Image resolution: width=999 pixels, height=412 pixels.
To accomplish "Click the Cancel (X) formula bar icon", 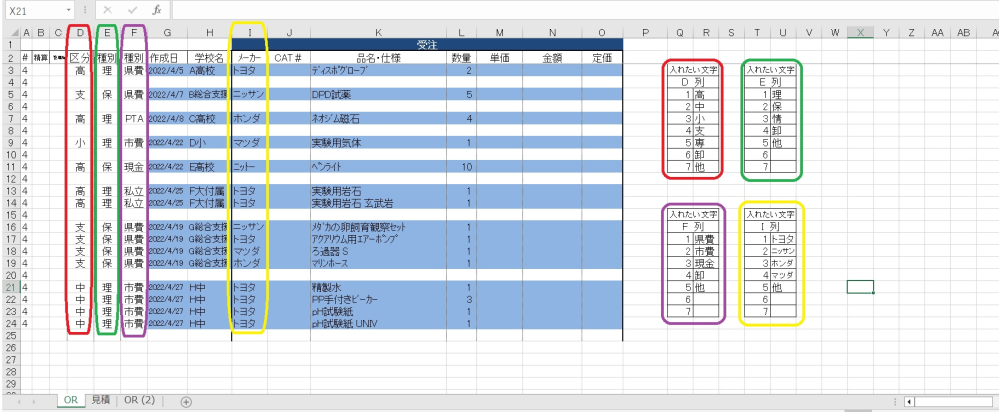I will [x=107, y=11].
